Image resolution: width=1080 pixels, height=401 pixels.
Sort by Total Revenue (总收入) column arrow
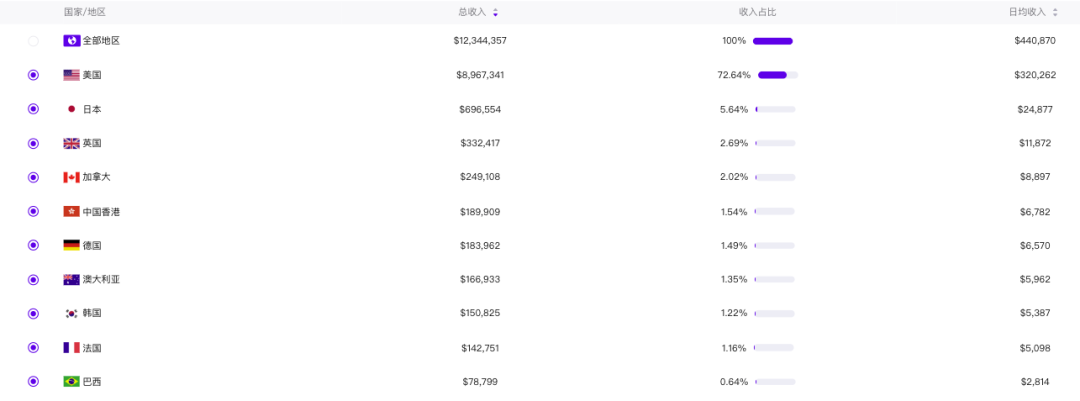(x=495, y=12)
